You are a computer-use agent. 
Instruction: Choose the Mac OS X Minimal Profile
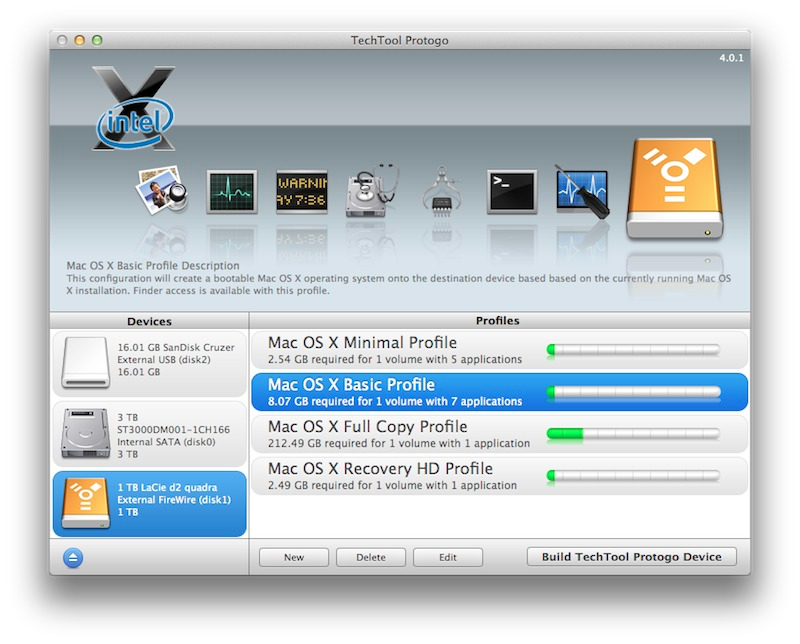coord(499,350)
